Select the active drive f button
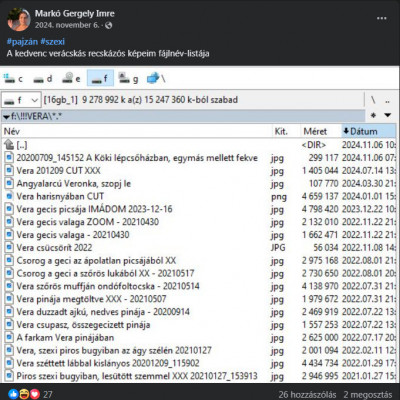The width and height of the screenshot is (400, 400). pyautogui.click(x=100, y=79)
